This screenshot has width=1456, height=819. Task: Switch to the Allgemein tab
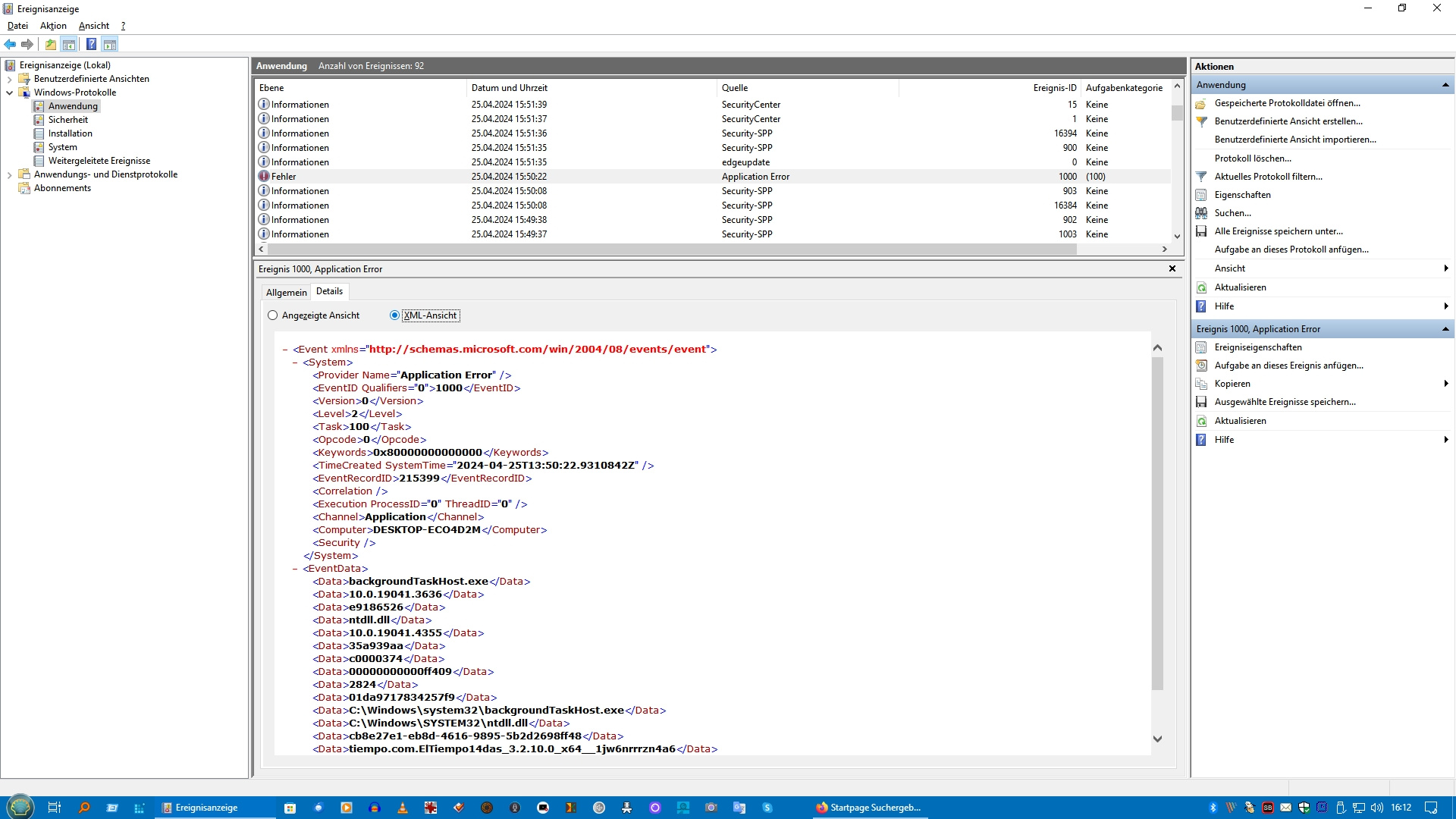[x=286, y=292]
